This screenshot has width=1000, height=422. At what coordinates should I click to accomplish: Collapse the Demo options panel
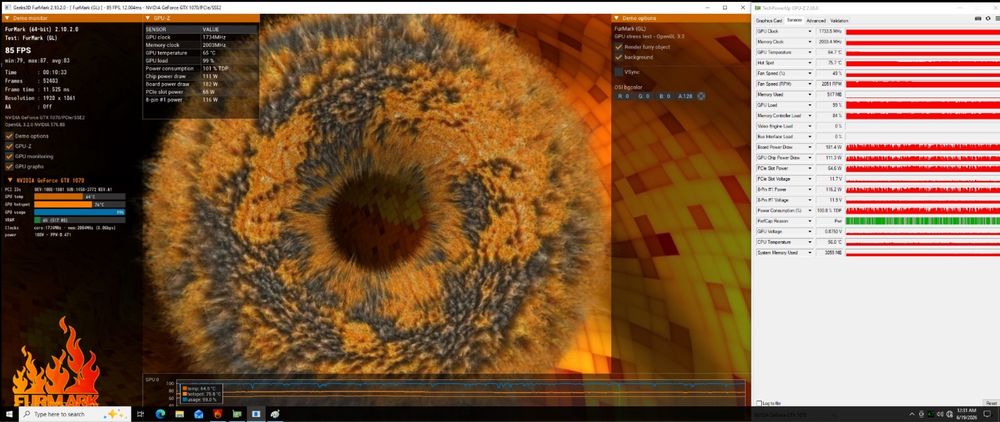617,18
